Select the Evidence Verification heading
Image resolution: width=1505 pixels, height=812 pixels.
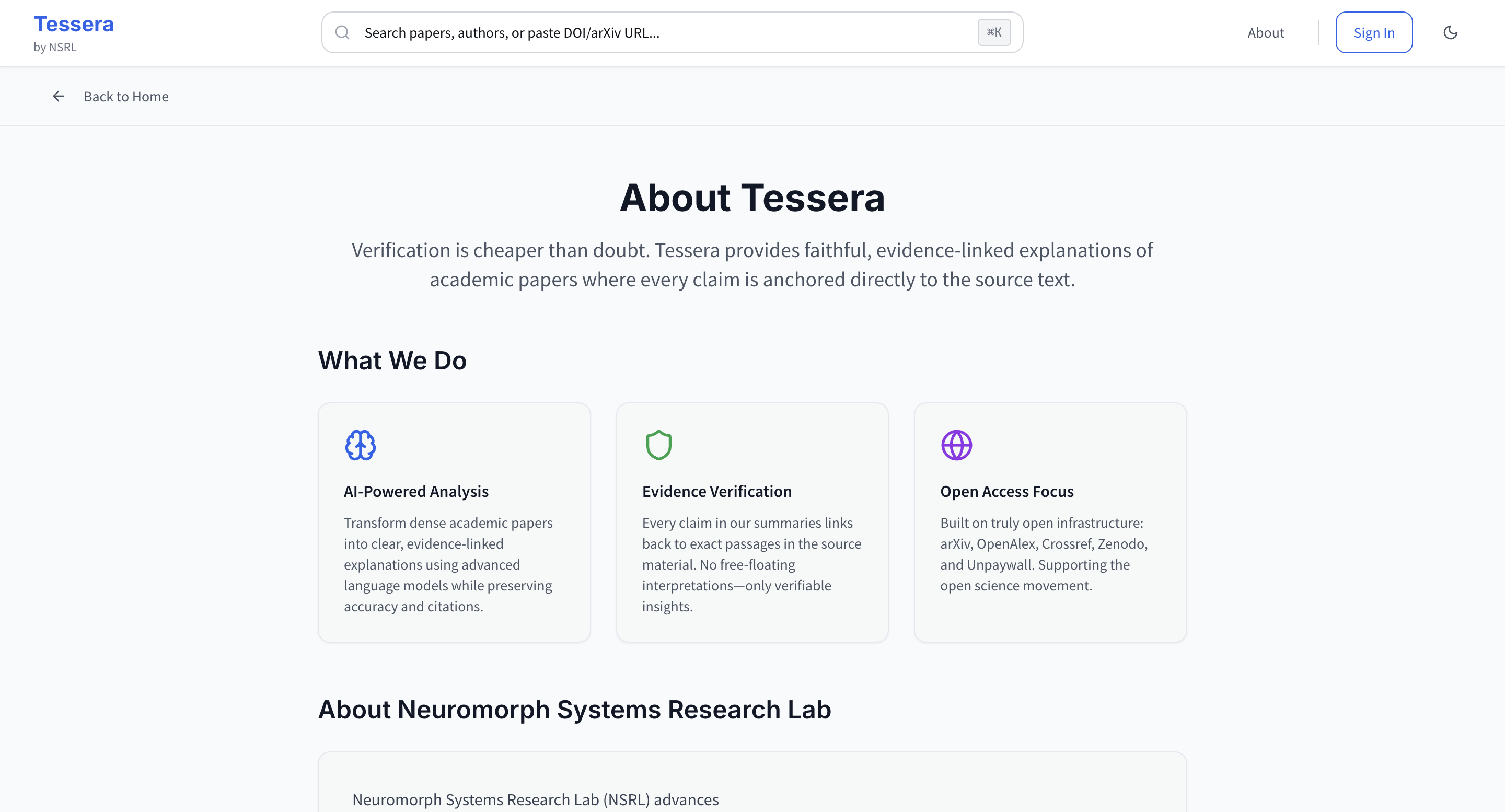click(x=717, y=491)
